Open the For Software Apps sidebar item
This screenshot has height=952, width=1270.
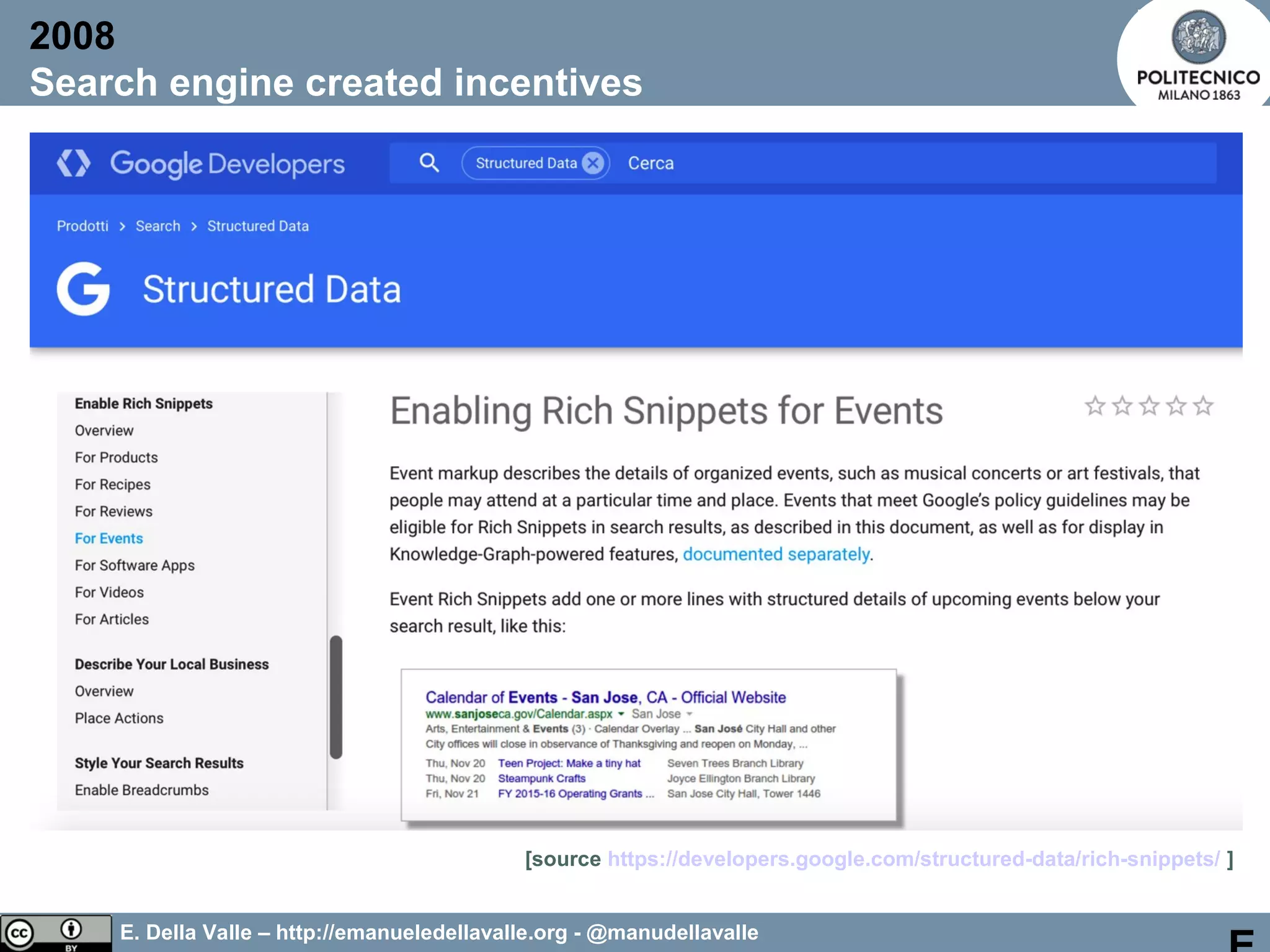135,565
